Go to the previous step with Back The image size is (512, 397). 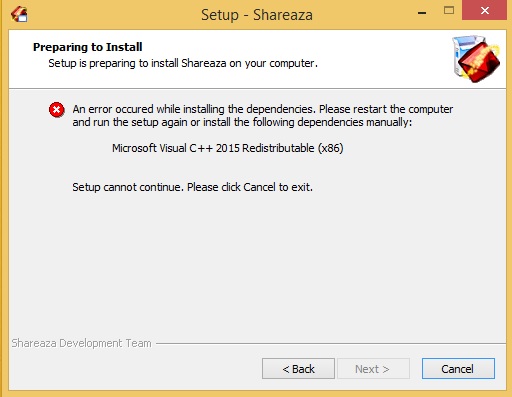coord(298,369)
